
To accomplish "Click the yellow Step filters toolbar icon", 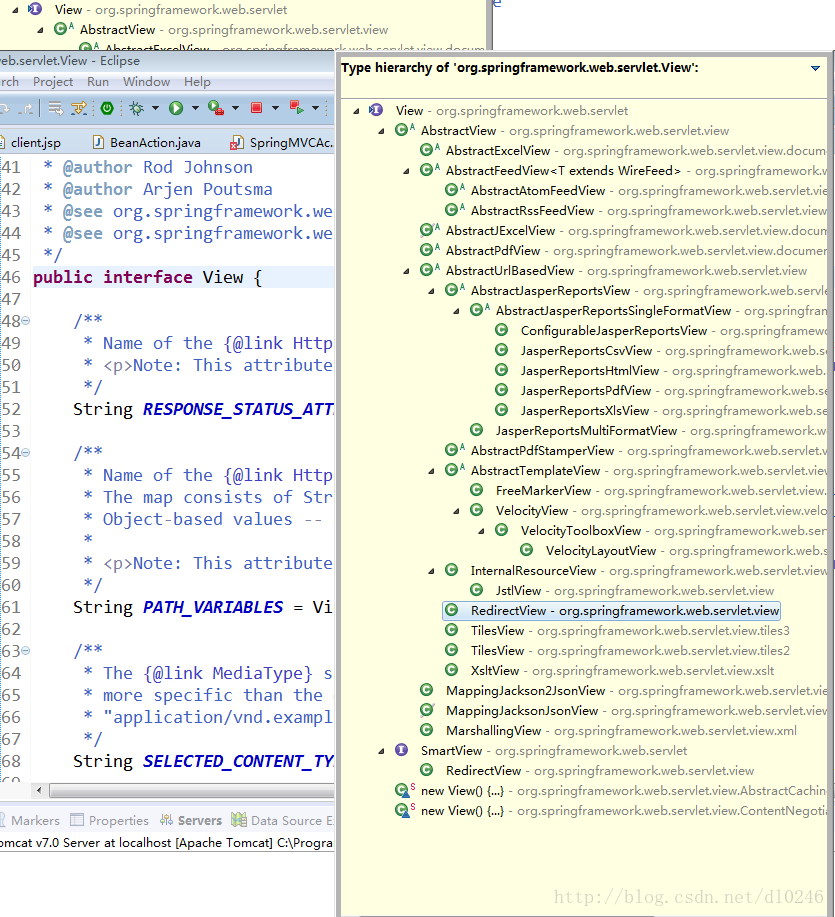I will pos(79,108).
